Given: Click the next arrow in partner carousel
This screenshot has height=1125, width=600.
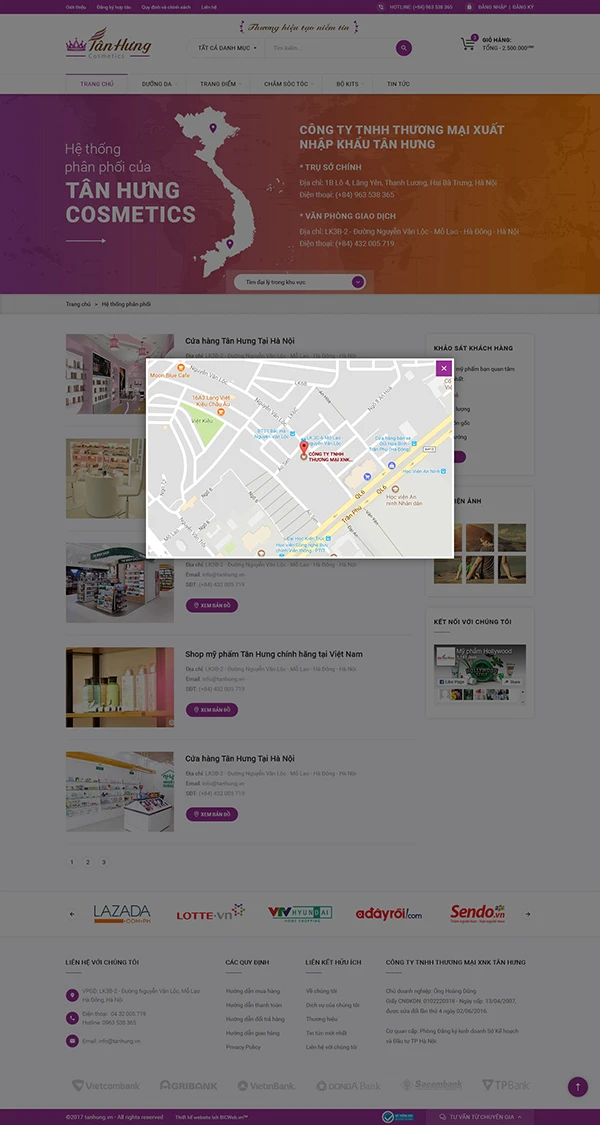Looking at the screenshot, I should 528,914.
